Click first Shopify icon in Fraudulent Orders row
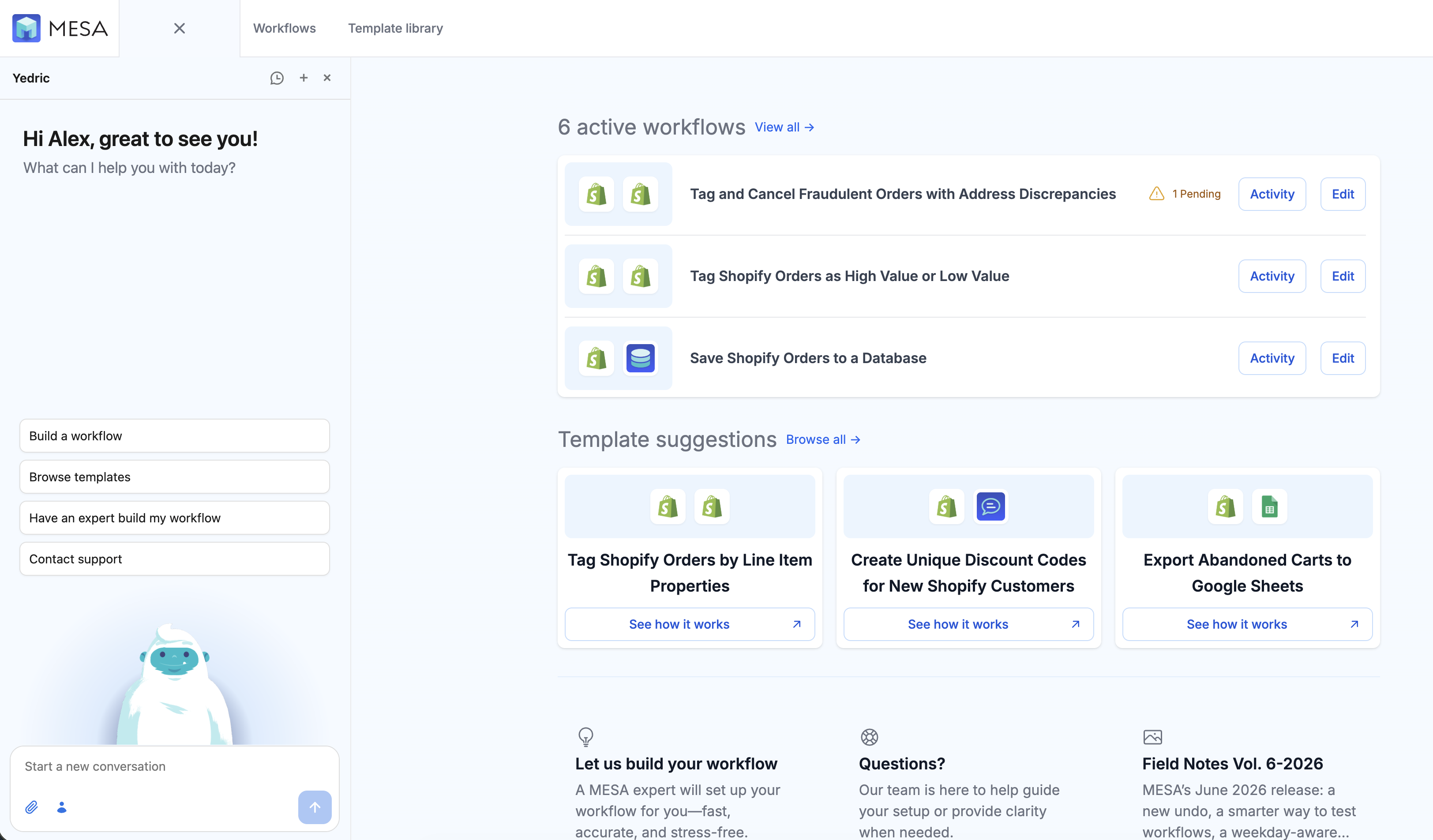This screenshot has width=1433, height=840. [596, 195]
